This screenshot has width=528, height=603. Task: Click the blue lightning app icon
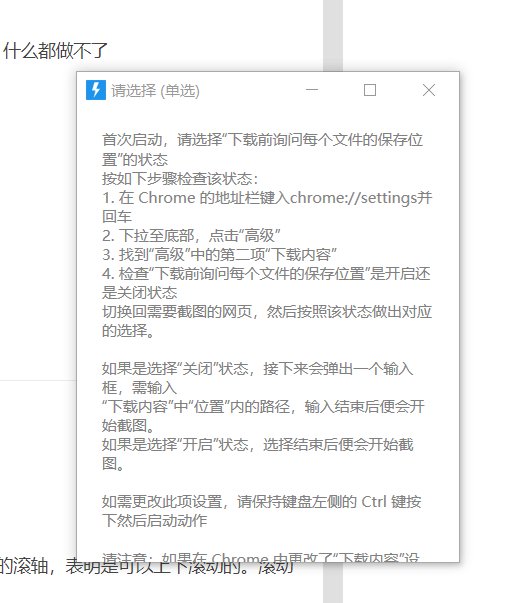point(96,90)
